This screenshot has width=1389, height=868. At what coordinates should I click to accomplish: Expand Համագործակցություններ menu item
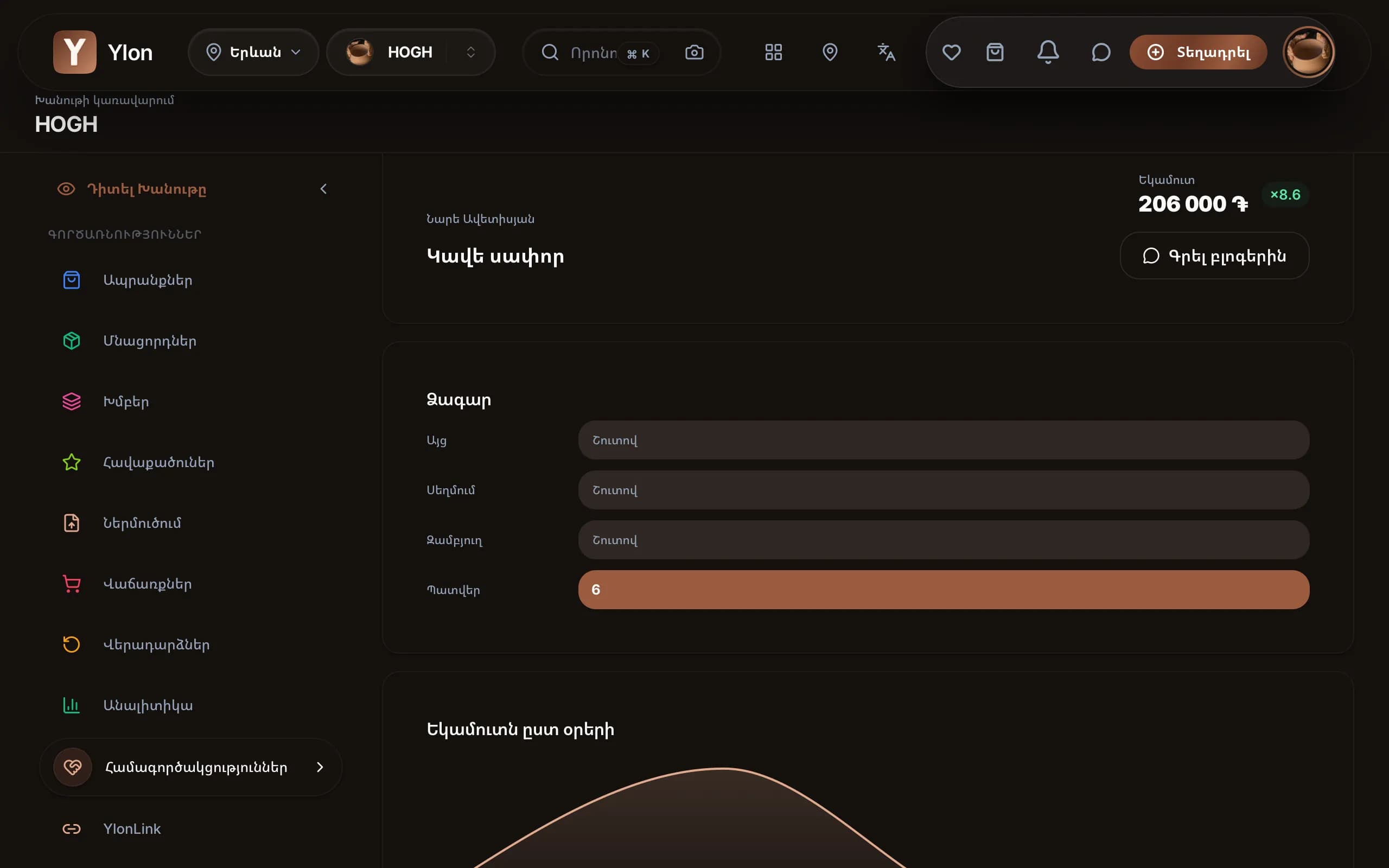pos(190,767)
